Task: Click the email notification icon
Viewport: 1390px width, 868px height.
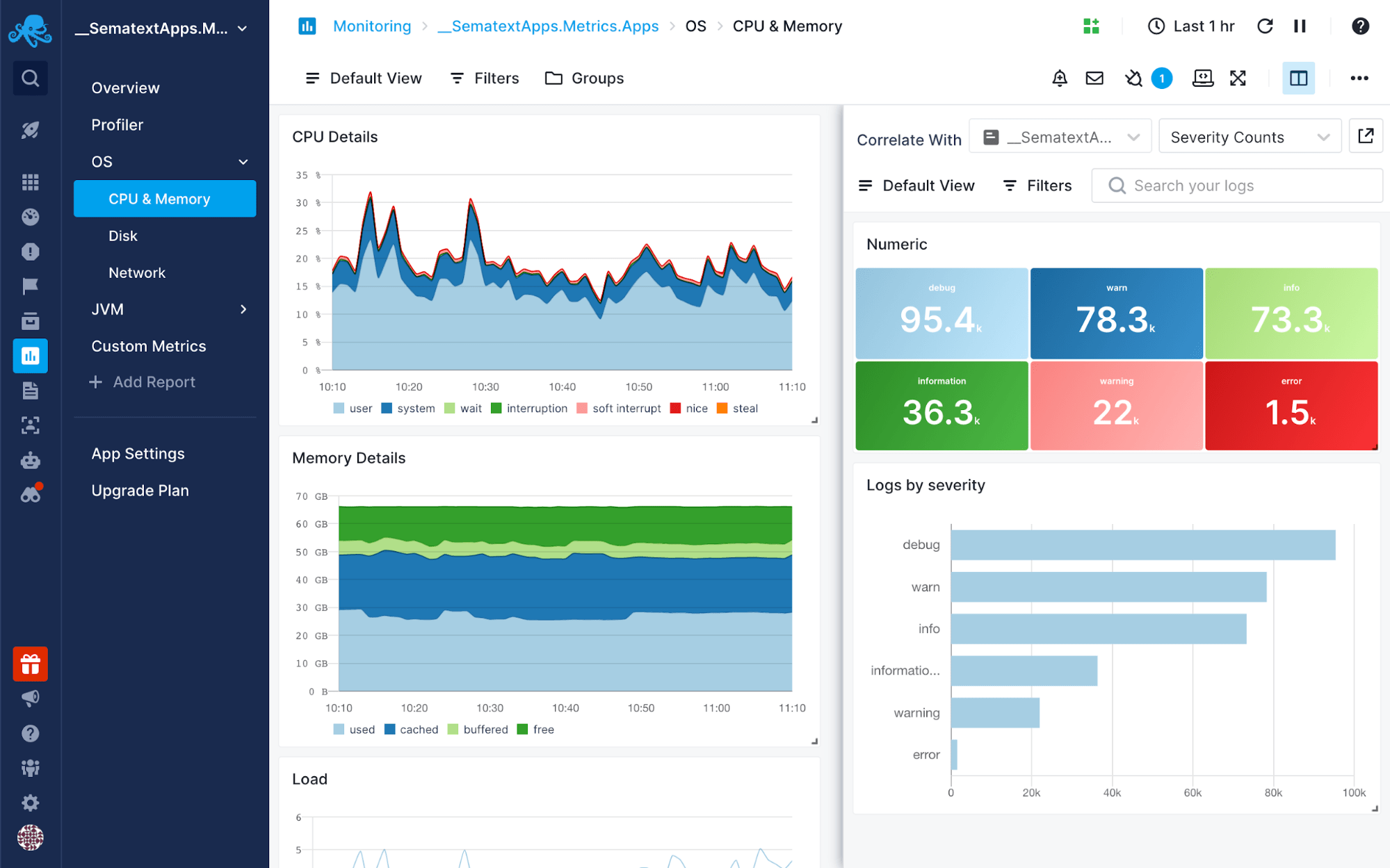Action: (x=1093, y=79)
